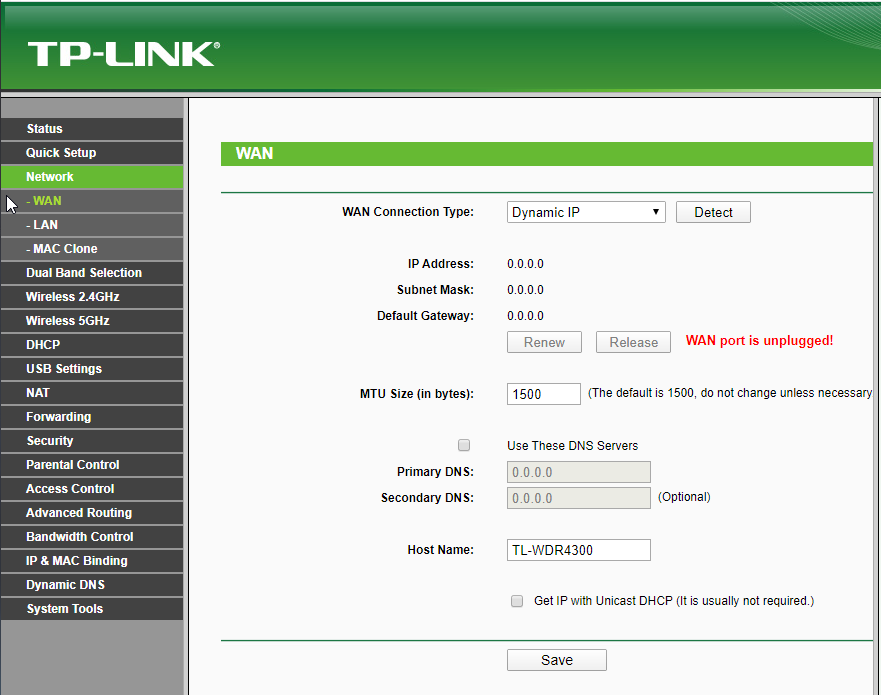
Task: Click the Renew button
Action: pyautogui.click(x=544, y=342)
